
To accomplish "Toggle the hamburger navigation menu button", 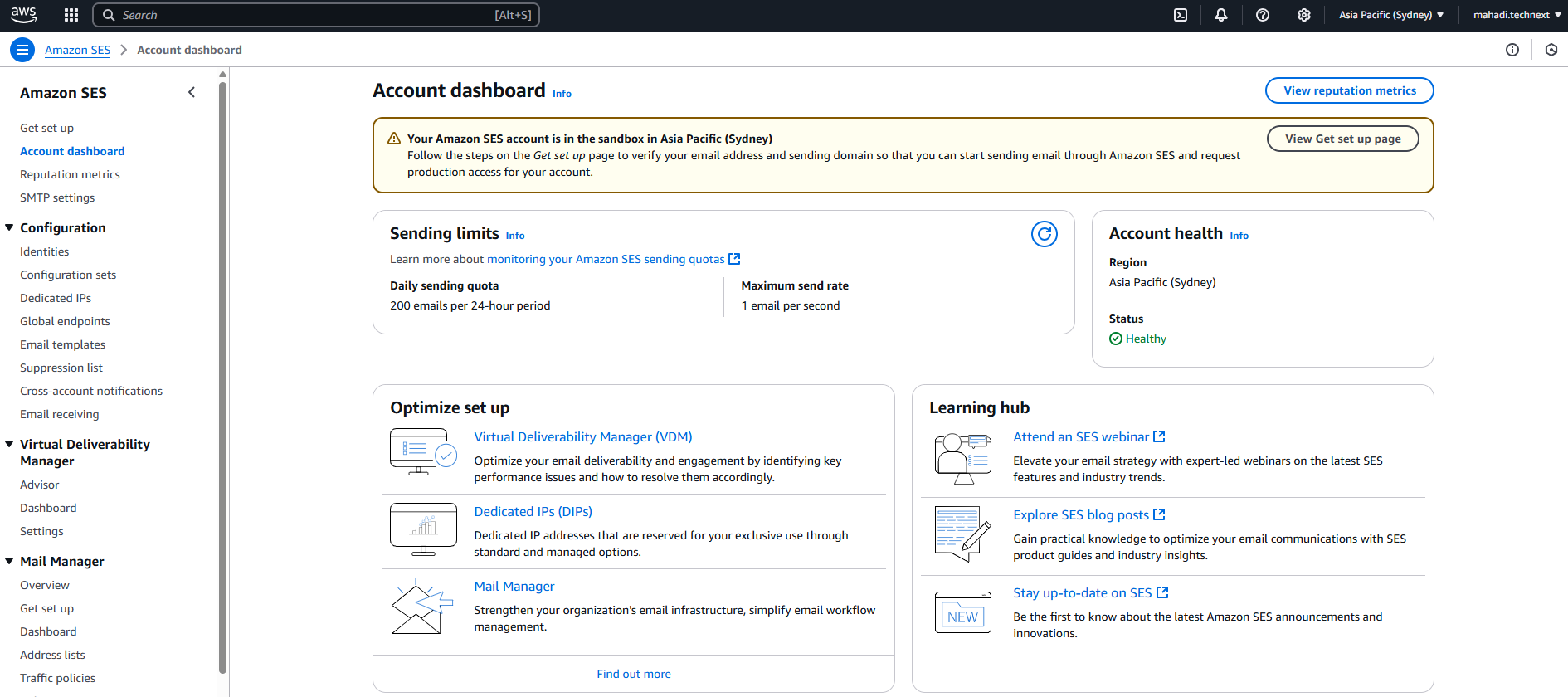I will (22, 50).
